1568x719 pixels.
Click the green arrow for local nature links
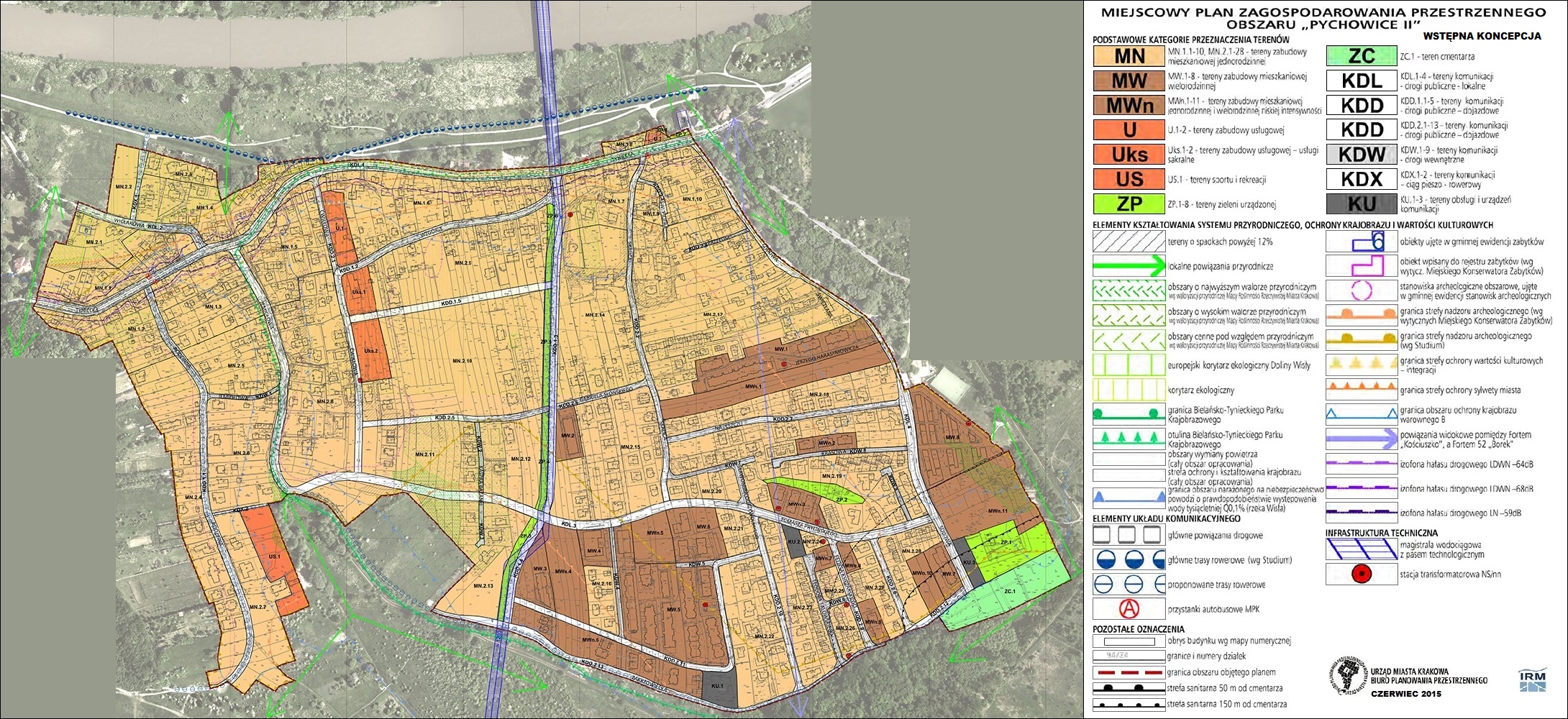(1129, 266)
